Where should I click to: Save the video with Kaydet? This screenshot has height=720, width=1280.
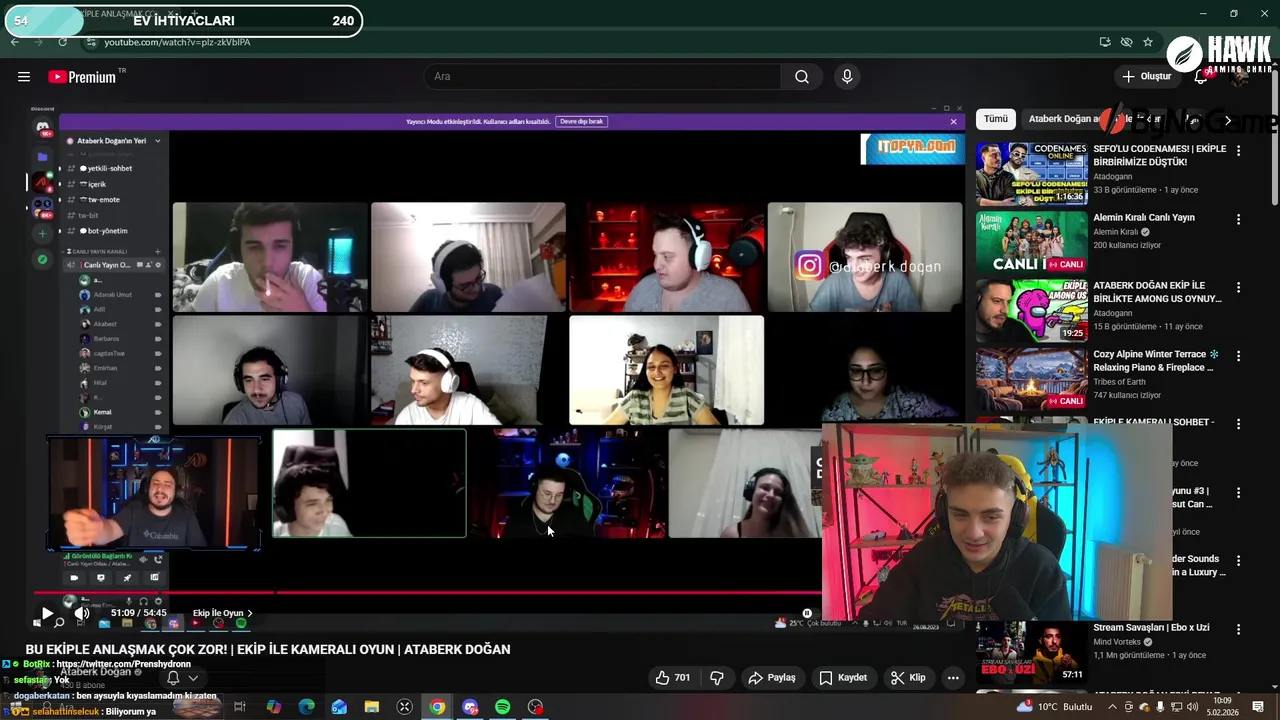point(843,678)
